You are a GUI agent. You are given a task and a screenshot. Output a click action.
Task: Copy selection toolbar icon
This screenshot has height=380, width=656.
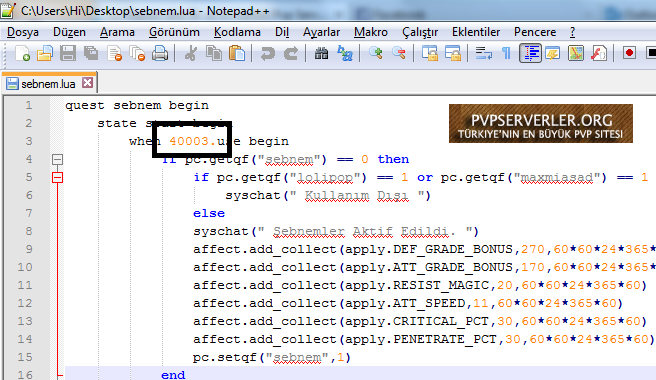click(214, 54)
